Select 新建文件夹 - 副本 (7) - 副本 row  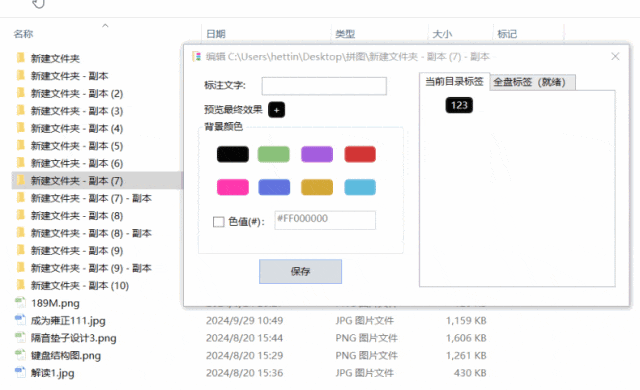pyautogui.click(x=96, y=198)
